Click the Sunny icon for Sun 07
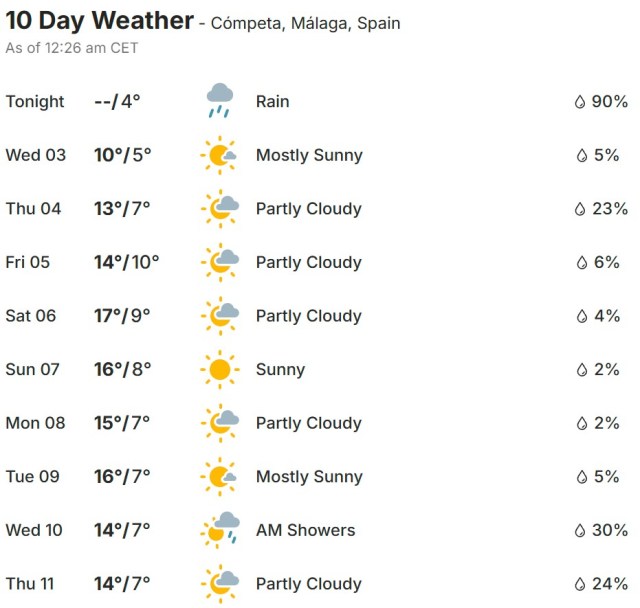Image resolution: width=640 pixels, height=608 pixels. pyautogui.click(x=219, y=370)
